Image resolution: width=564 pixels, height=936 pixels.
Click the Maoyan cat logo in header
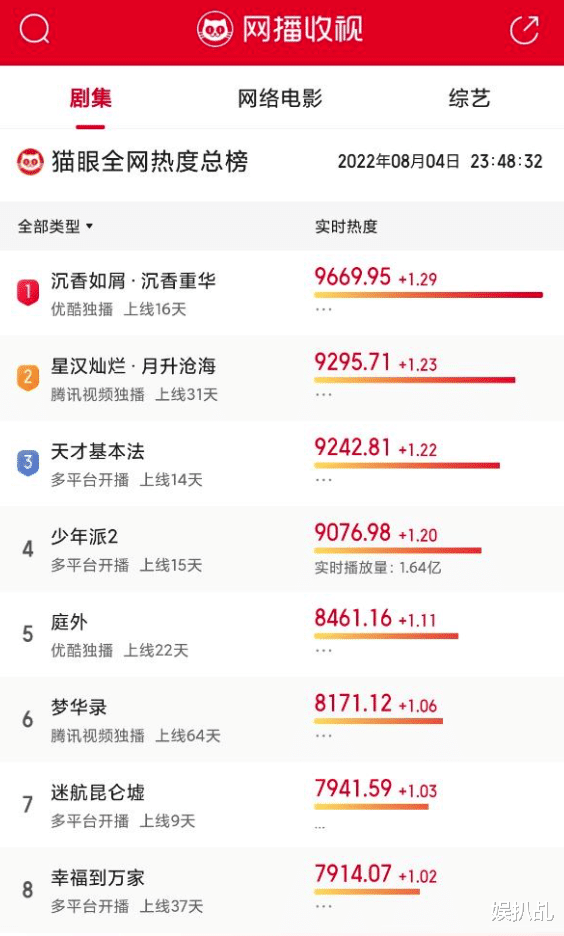215,29
